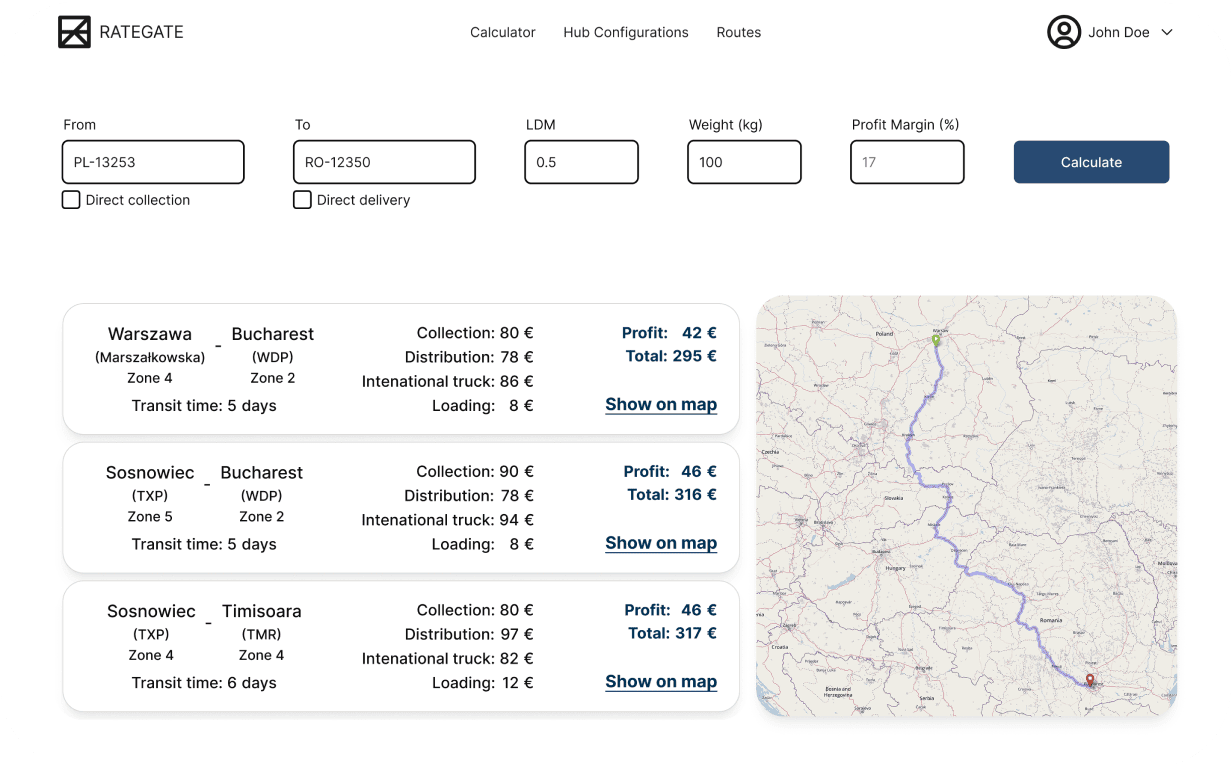
Task: Switch to the Hub Configurations page
Action: click(x=625, y=32)
